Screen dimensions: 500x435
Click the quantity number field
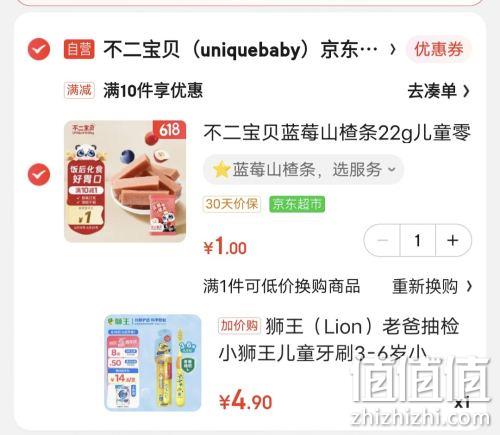(x=418, y=240)
